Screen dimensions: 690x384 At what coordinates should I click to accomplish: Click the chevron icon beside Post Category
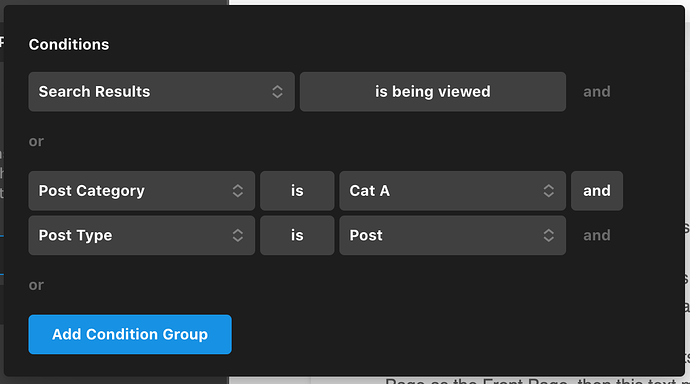click(x=238, y=191)
